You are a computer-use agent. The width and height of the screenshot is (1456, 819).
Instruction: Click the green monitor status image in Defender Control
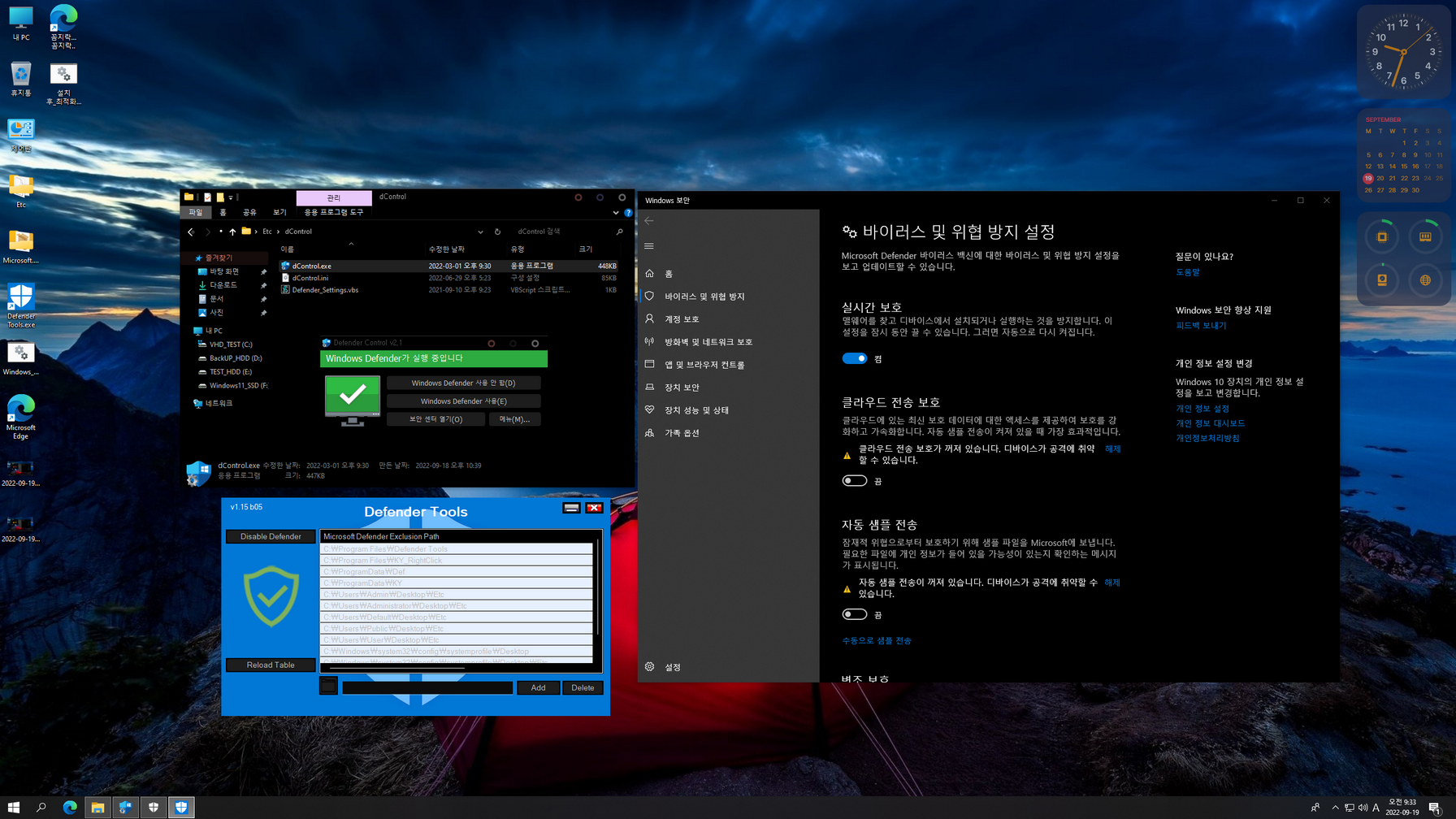pyautogui.click(x=353, y=401)
